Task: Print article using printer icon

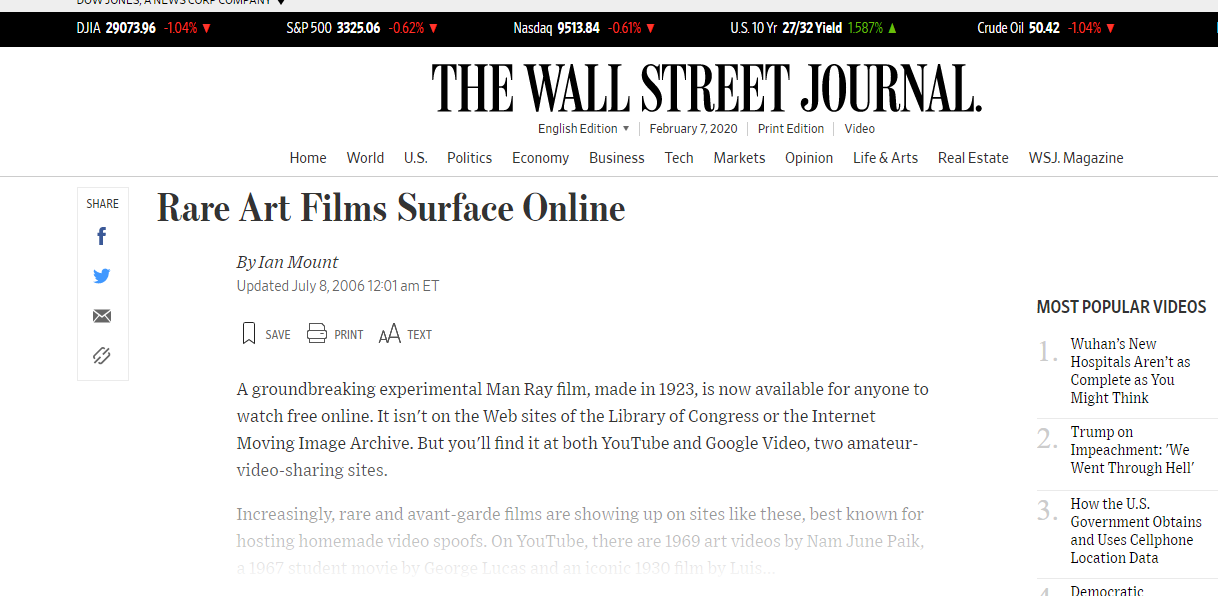Action: 317,334
